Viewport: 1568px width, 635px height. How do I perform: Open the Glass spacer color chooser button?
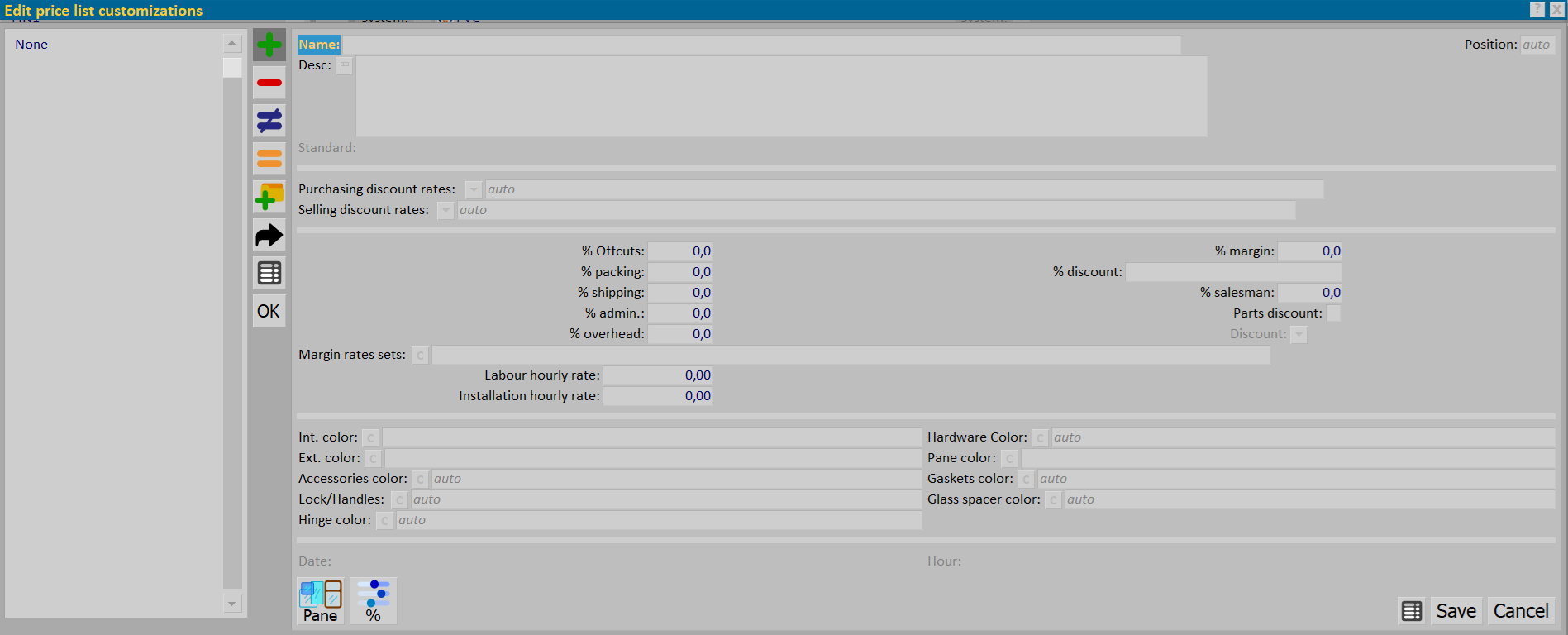pyautogui.click(x=1053, y=499)
